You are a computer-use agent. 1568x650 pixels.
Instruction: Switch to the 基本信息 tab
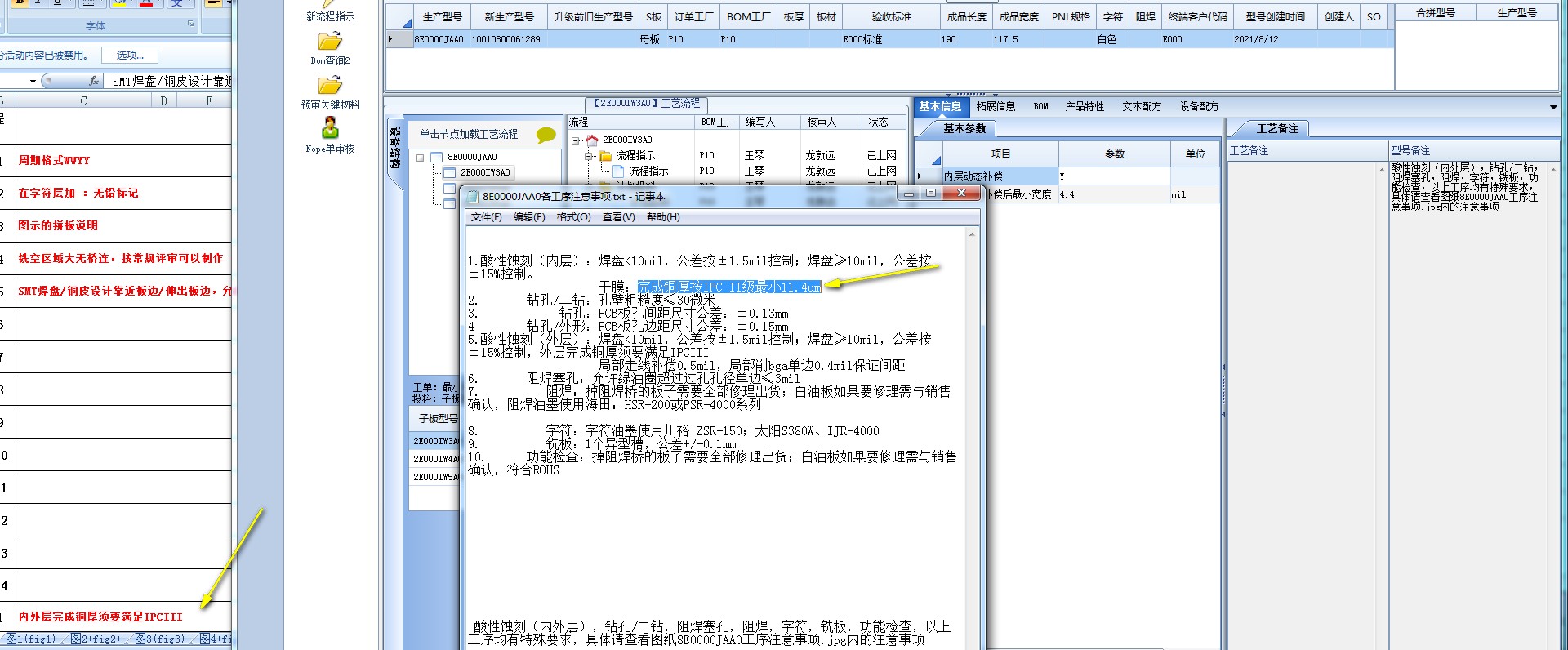pyautogui.click(x=940, y=106)
